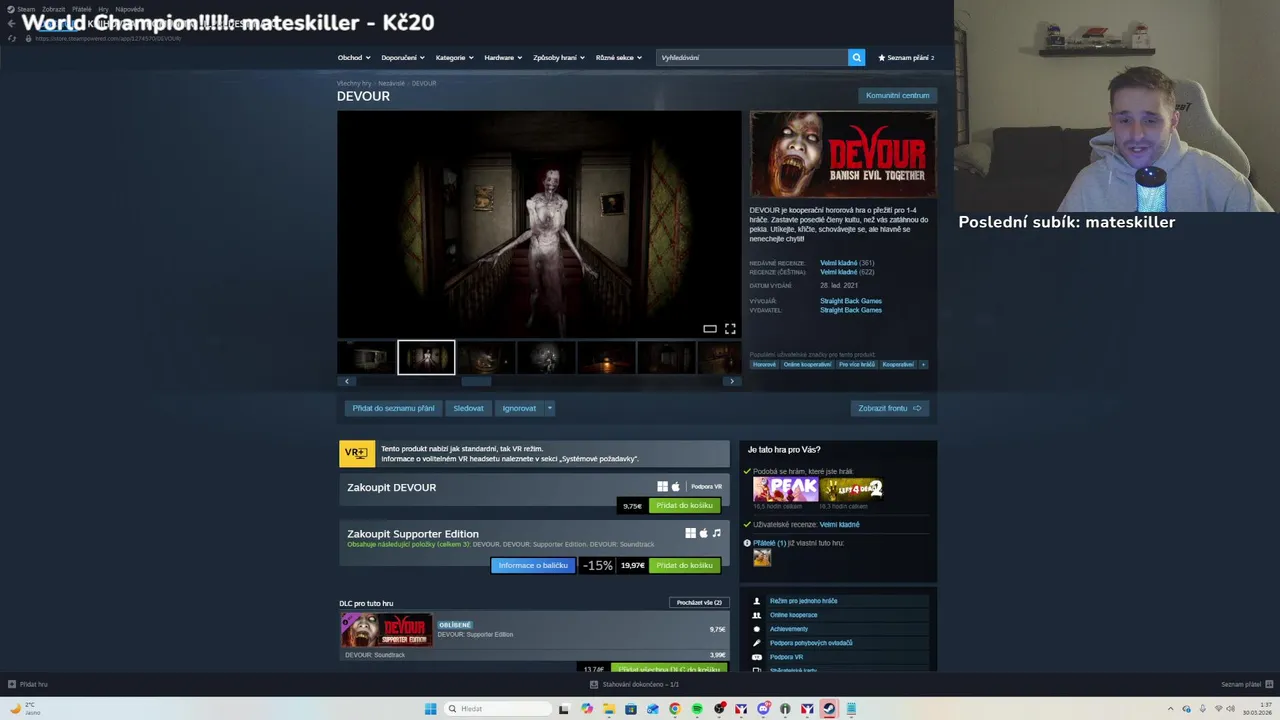Enter fullscreen for the screenshot viewer

click(x=730, y=329)
